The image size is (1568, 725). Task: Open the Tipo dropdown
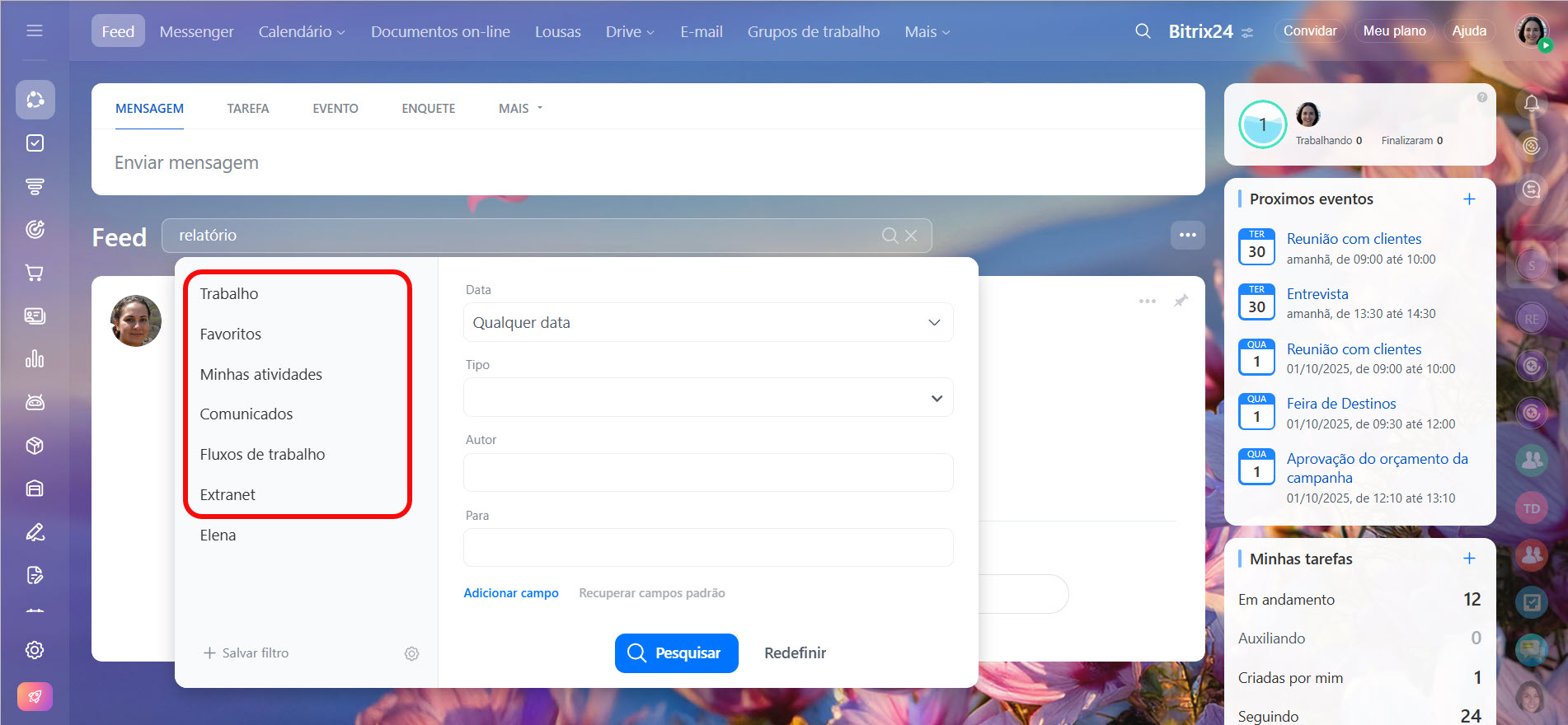(707, 398)
